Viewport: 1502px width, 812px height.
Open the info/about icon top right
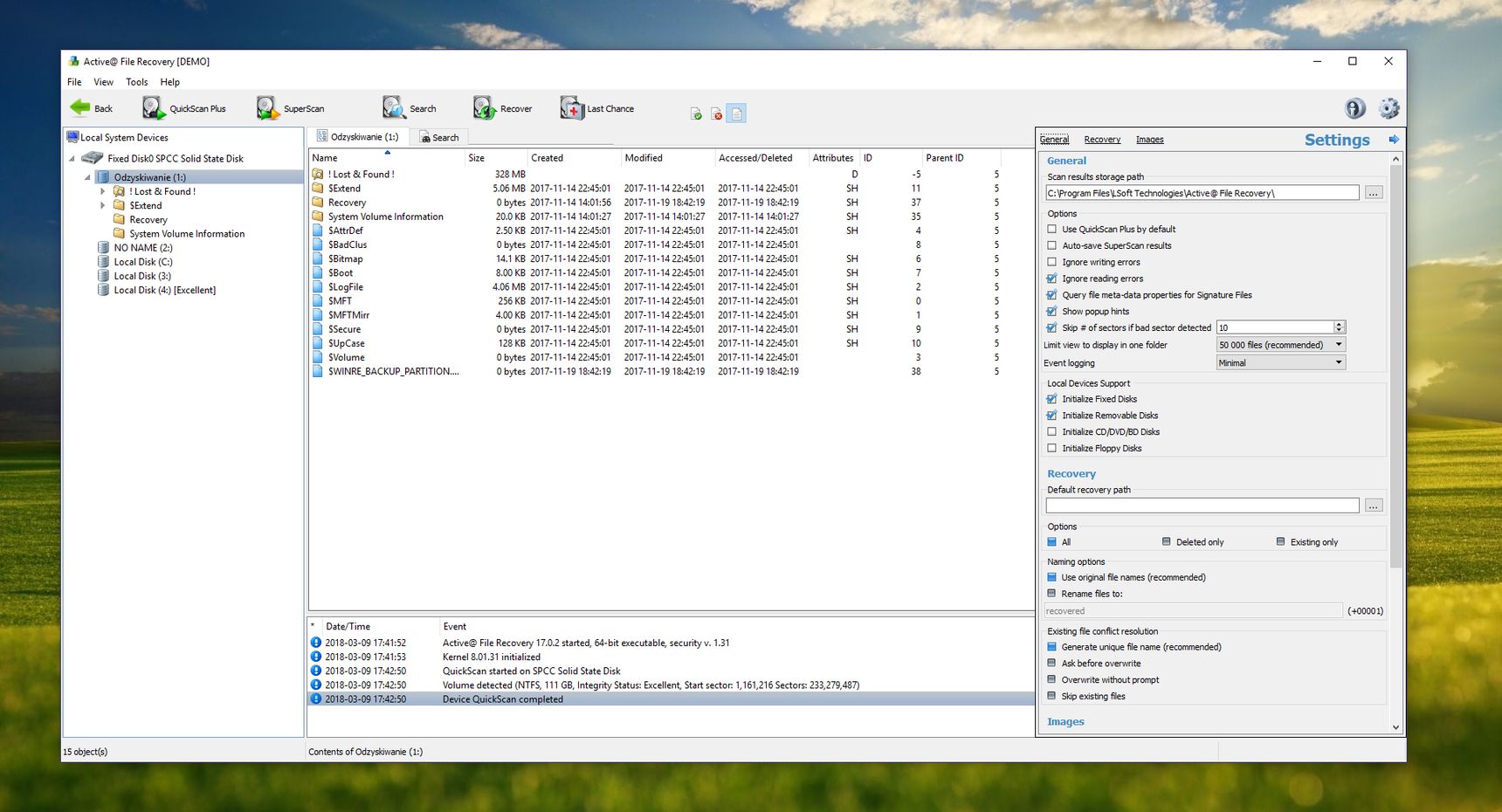[1354, 108]
